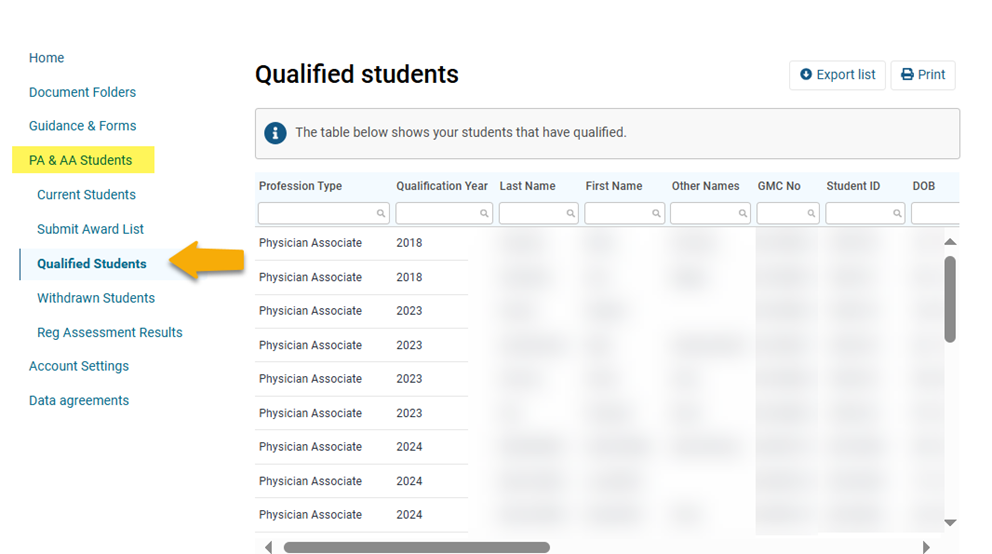Viewport: 992px width, 554px height.
Task: Click the horizontal scrollbar thumb of table
Action: click(x=417, y=547)
